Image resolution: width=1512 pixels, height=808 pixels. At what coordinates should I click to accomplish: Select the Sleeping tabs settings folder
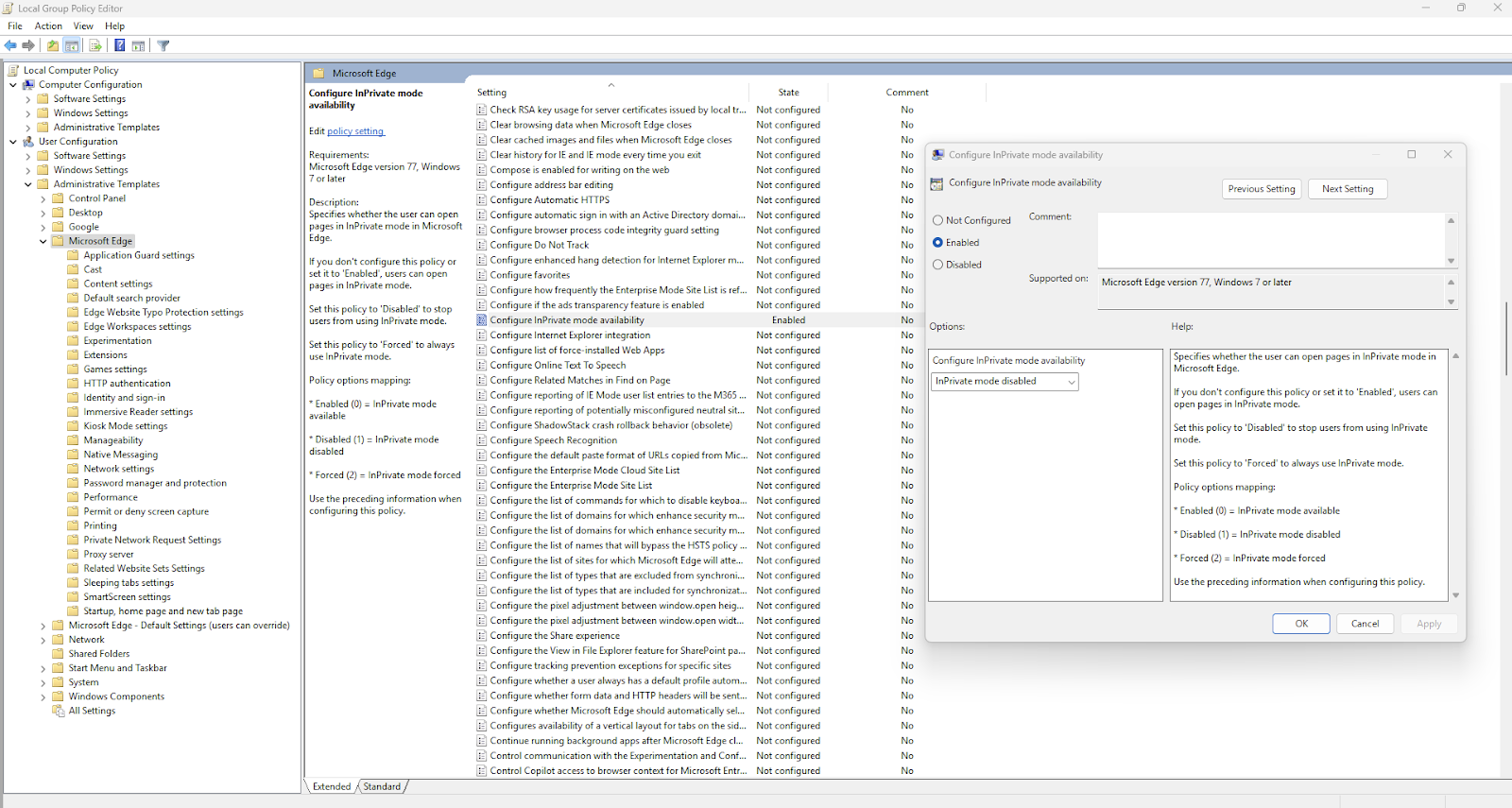coord(129,583)
